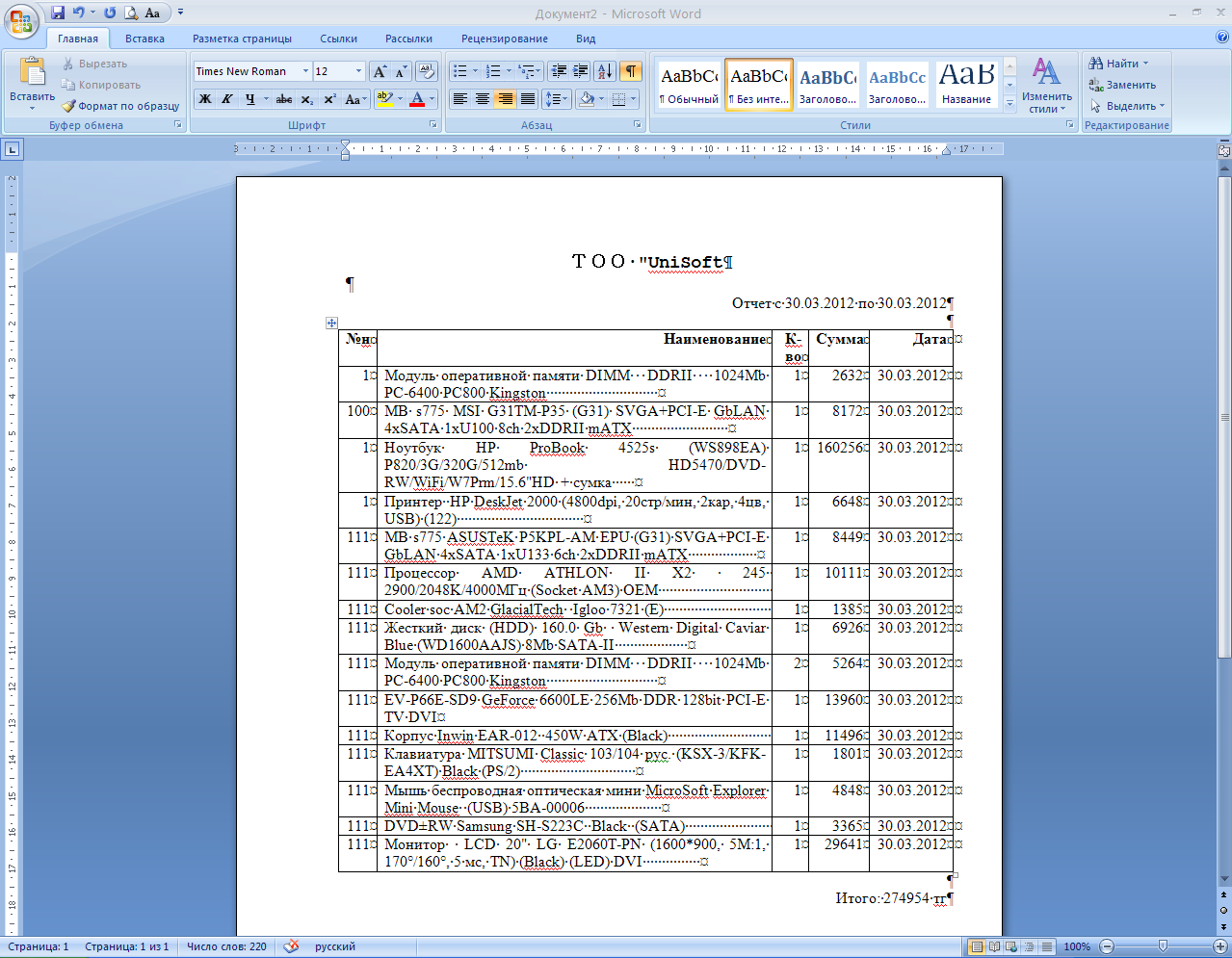Screen dimensions: 1232x958
Task: Expand the styles gallery more arrow
Action: click(x=1009, y=102)
